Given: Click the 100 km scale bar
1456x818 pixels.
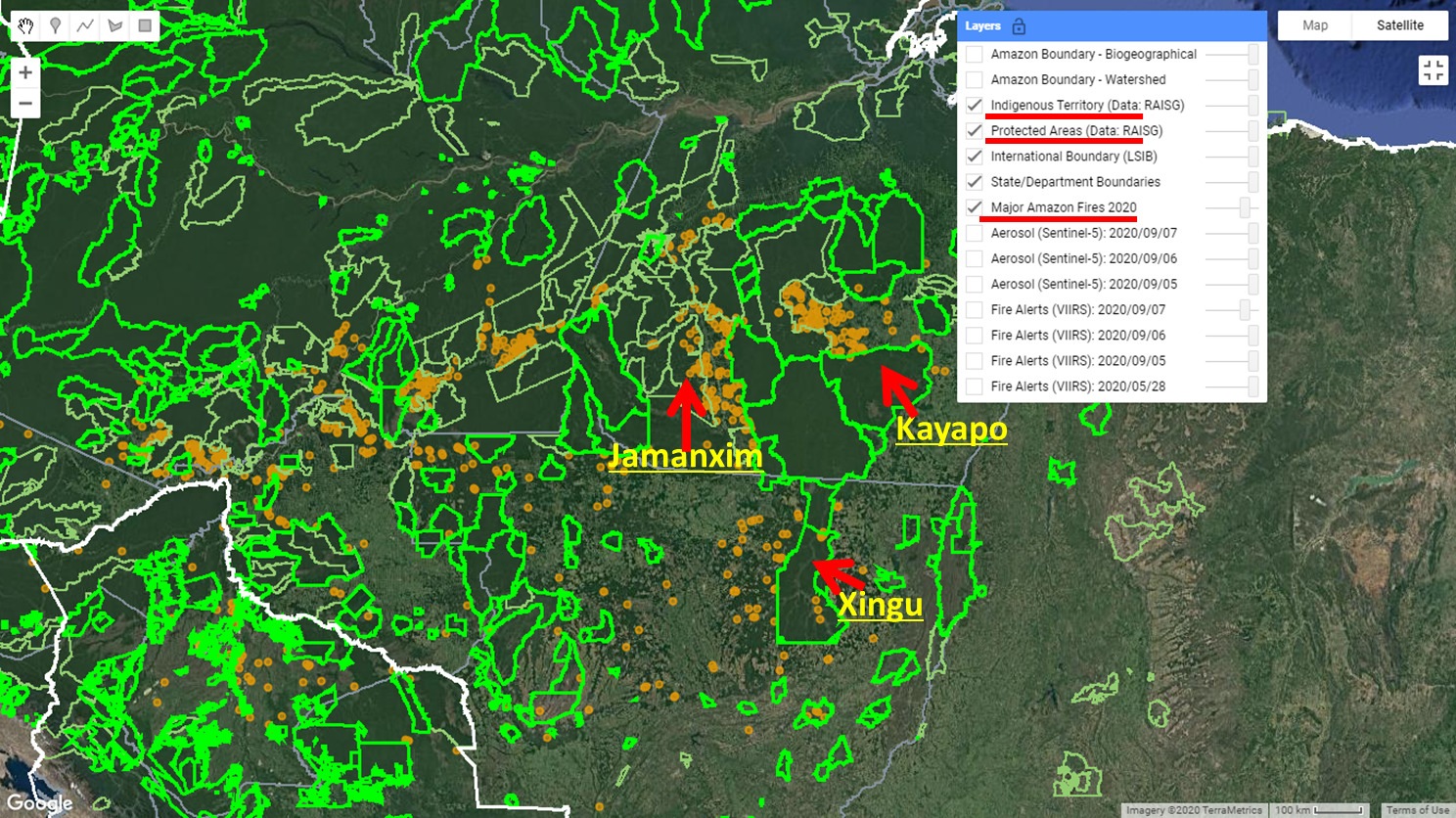Looking at the screenshot, I should (x=1319, y=810).
